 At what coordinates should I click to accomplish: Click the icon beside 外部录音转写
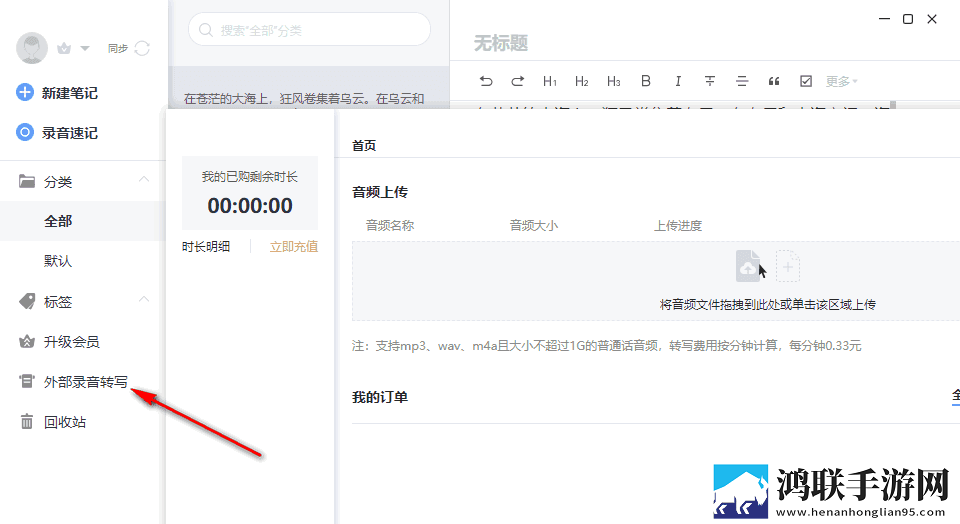(x=26, y=381)
